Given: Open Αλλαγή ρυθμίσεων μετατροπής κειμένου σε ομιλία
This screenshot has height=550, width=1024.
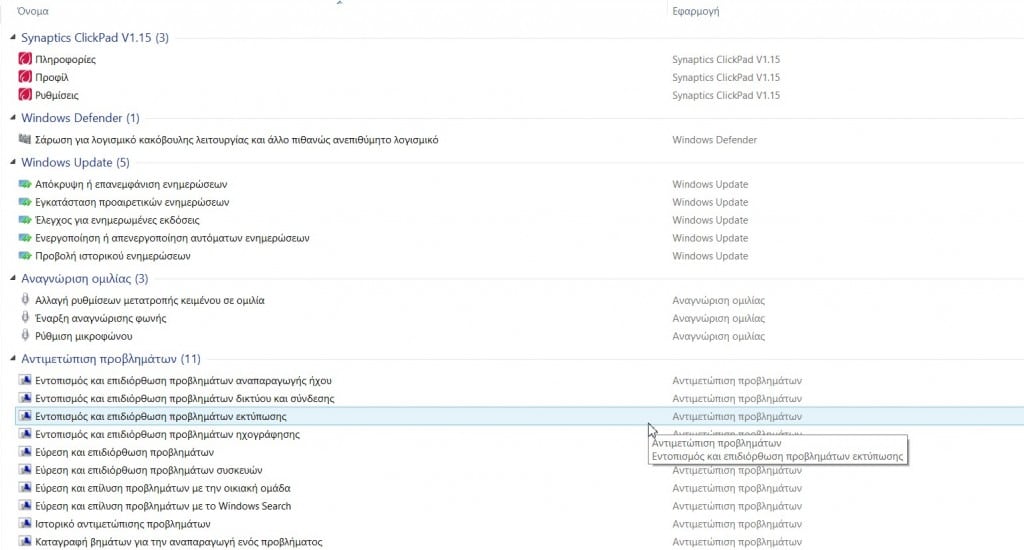Looking at the screenshot, I should [x=150, y=300].
